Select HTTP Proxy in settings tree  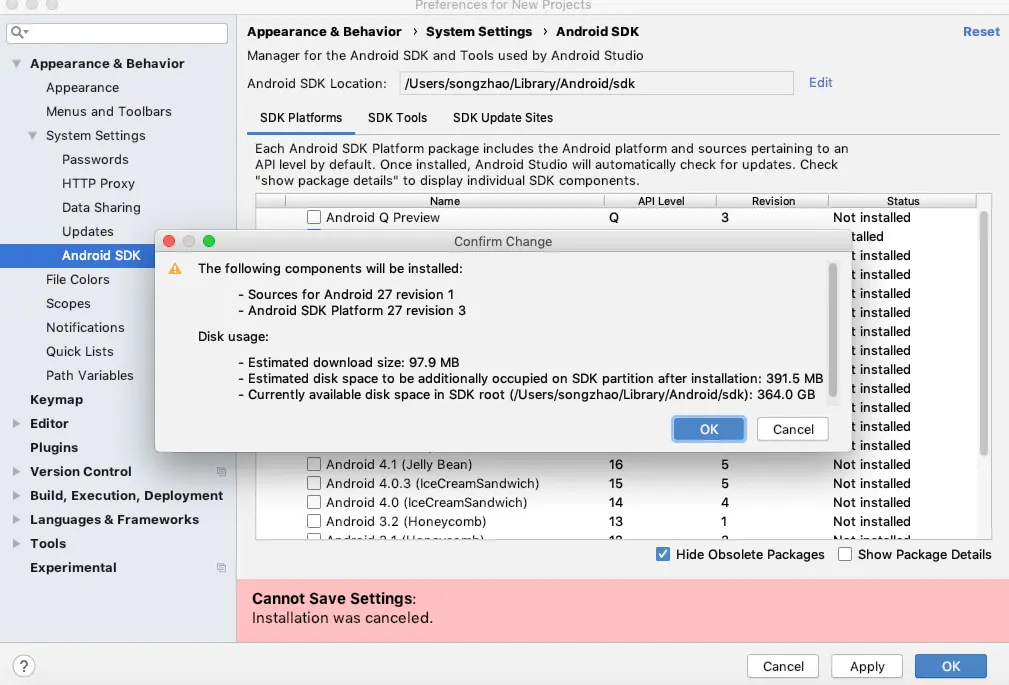click(98, 183)
